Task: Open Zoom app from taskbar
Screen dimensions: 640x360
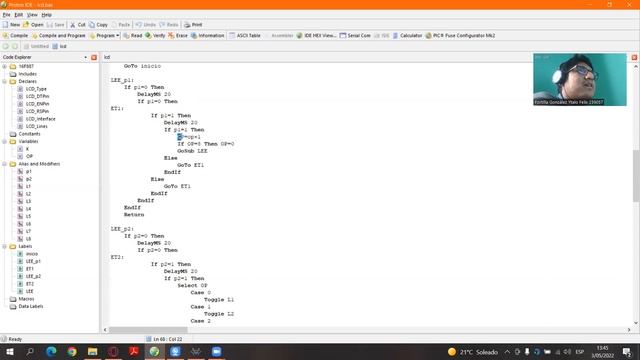Action: point(216,351)
